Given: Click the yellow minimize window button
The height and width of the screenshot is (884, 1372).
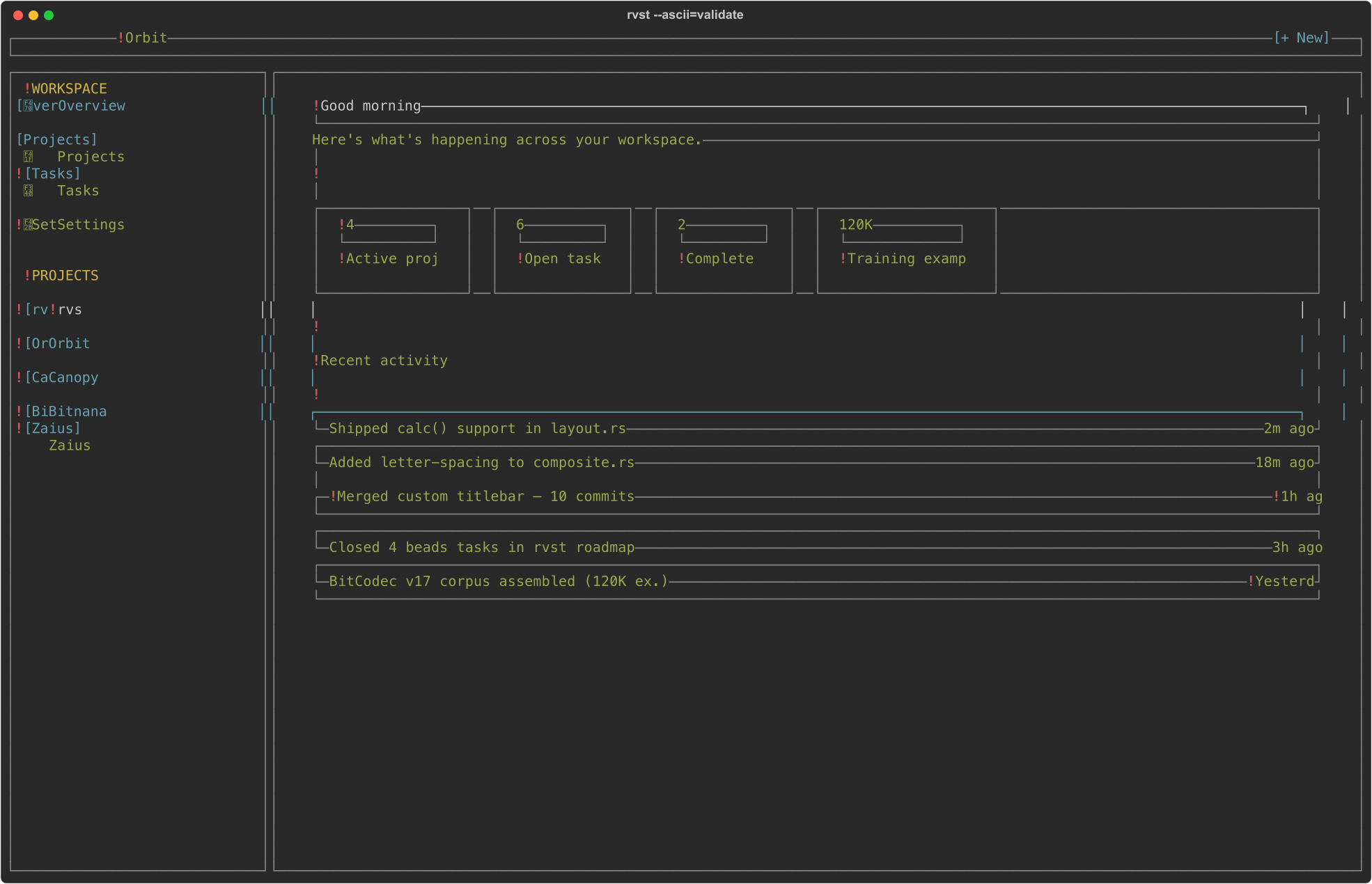Looking at the screenshot, I should [33, 15].
